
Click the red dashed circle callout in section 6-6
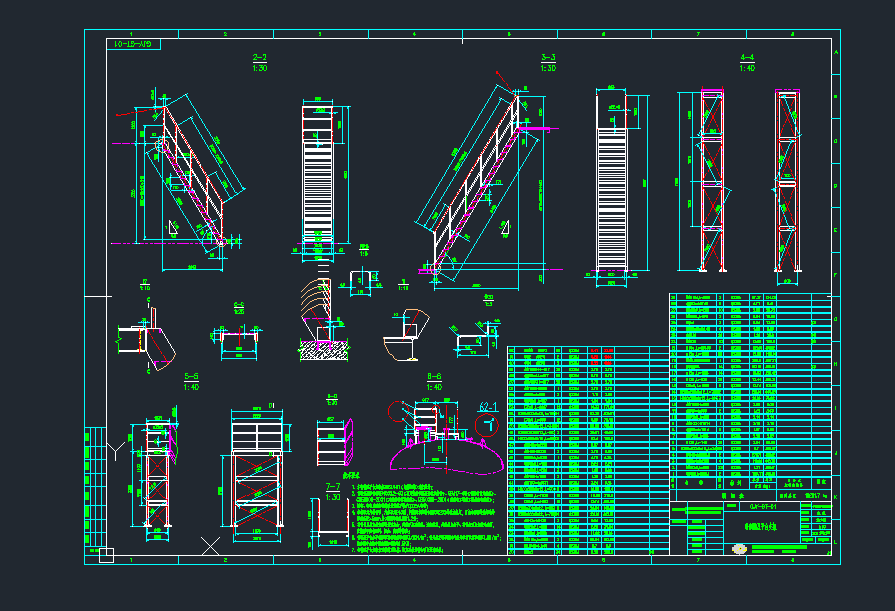click(x=398, y=411)
